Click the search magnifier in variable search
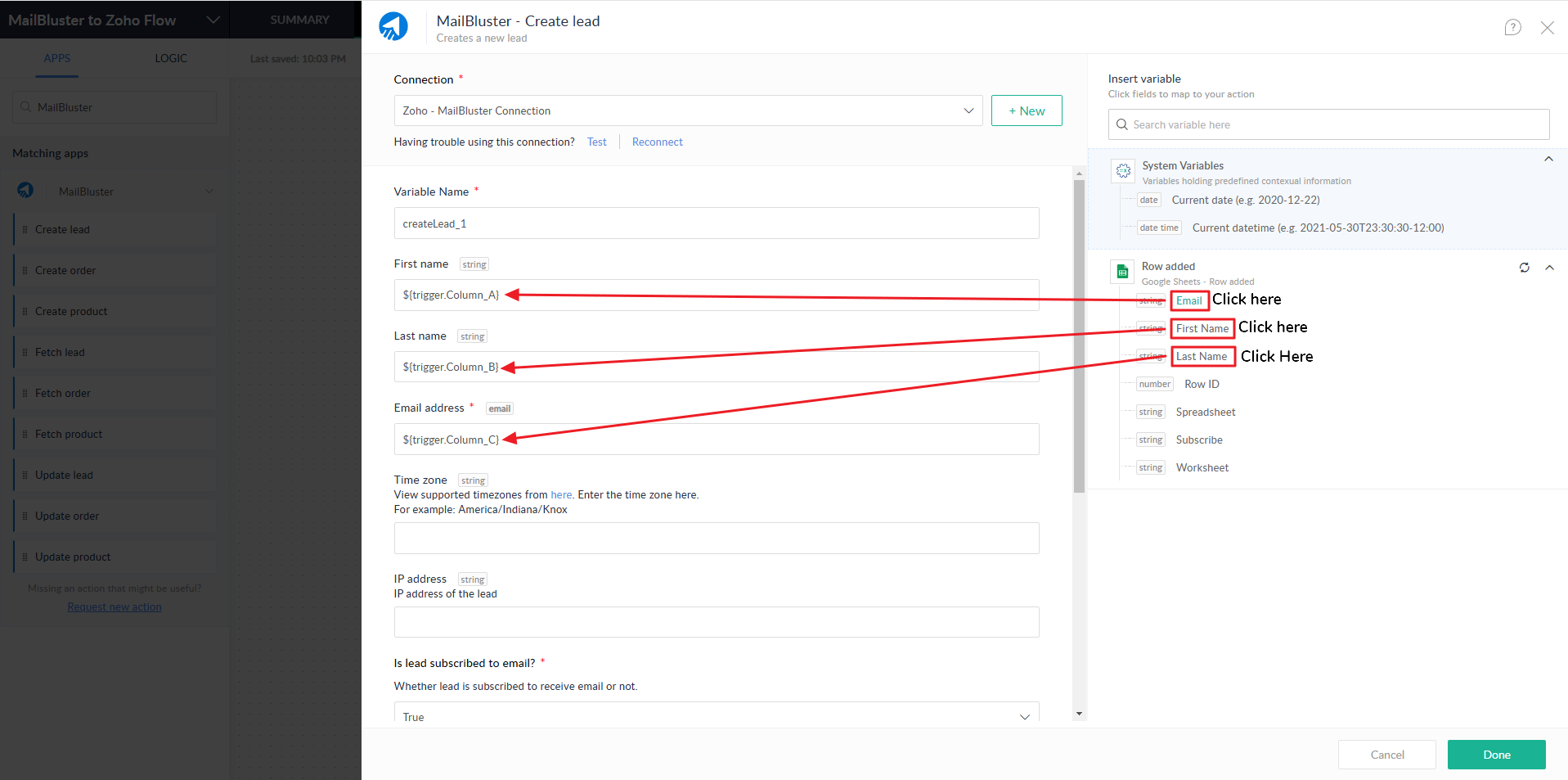Screen dimensions: 1568x780 [x=1122, y=124]
